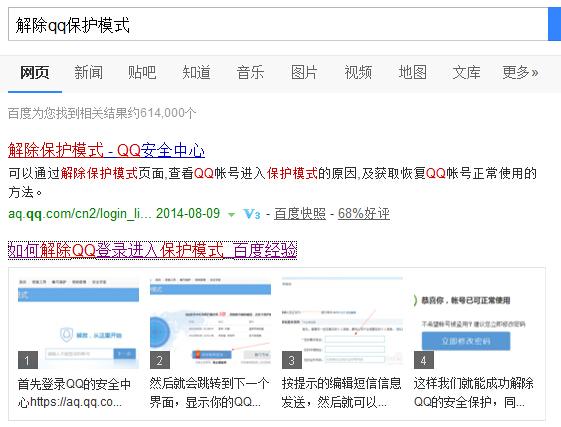Screen dimensions: 561x427
Task: Switch to the 图片 tab
Action: tap(304, 73)
